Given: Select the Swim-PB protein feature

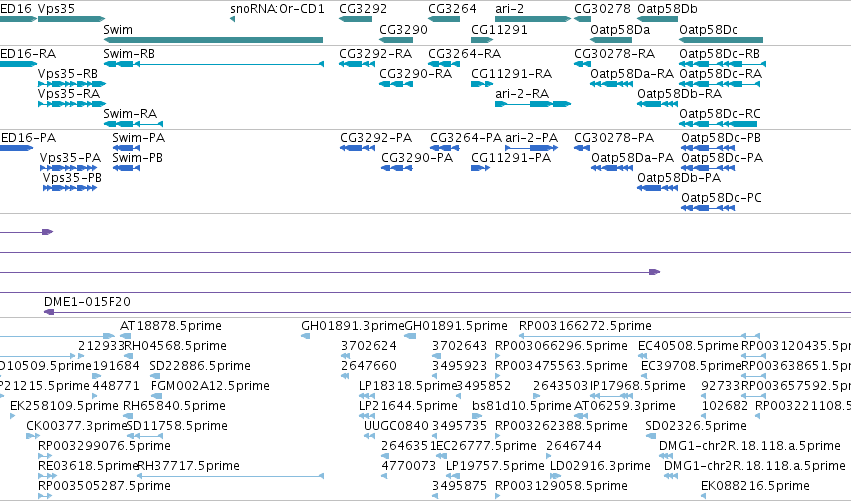Looking at the screenshot, I should pyautogui.click(x=126, y=168).
